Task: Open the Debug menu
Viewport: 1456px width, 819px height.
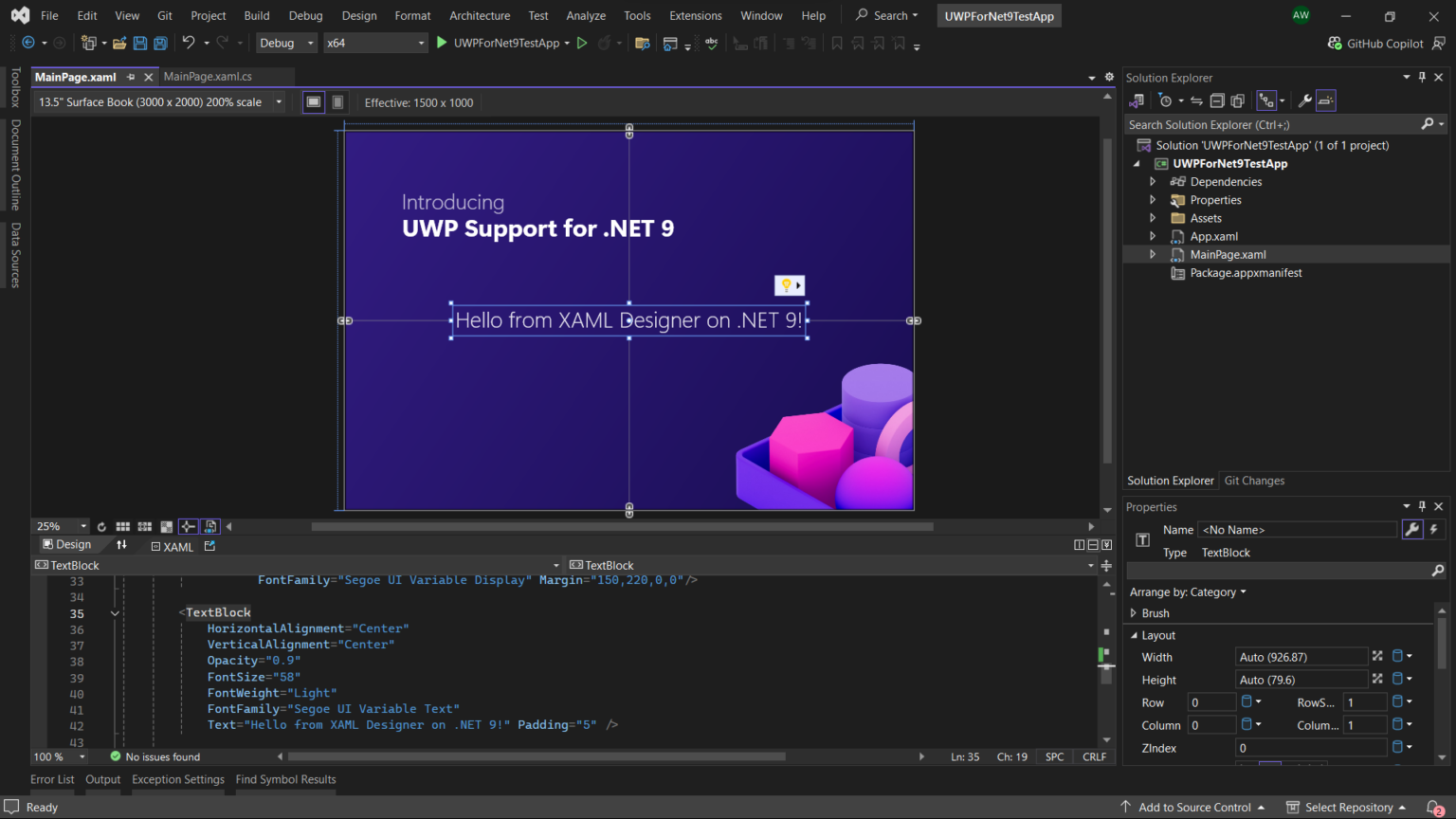Action: [x=305, y=15]
